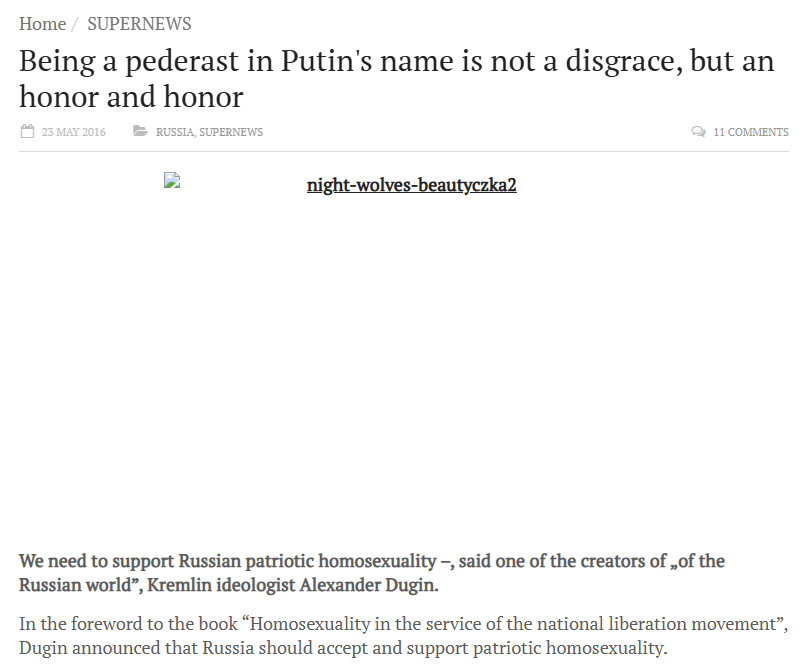The image size is (811, 667).
Task: Jump to the 11 COMMENTS link
Action: tap(750, 132)
